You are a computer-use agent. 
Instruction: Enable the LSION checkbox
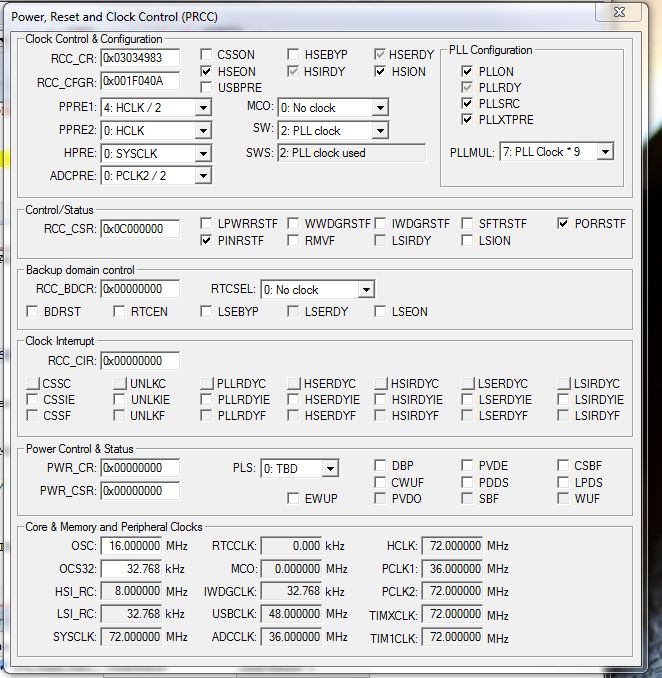(467, 240)
